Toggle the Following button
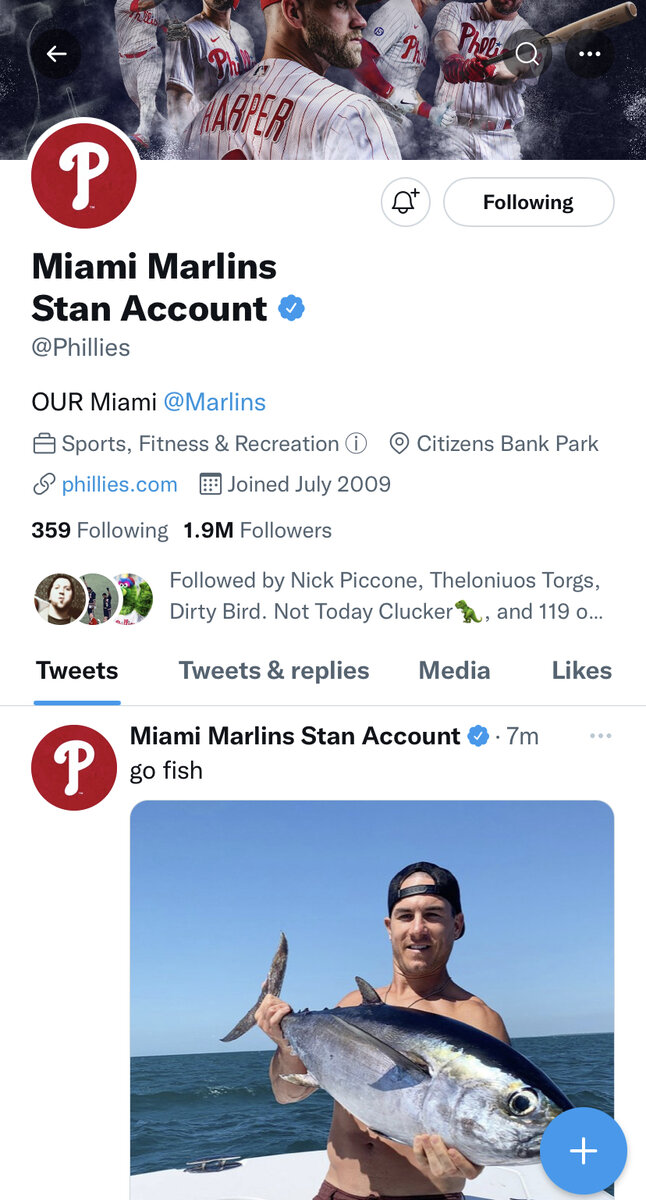The height and width of the screenshot is (1200, 646). tap(528, 202)
